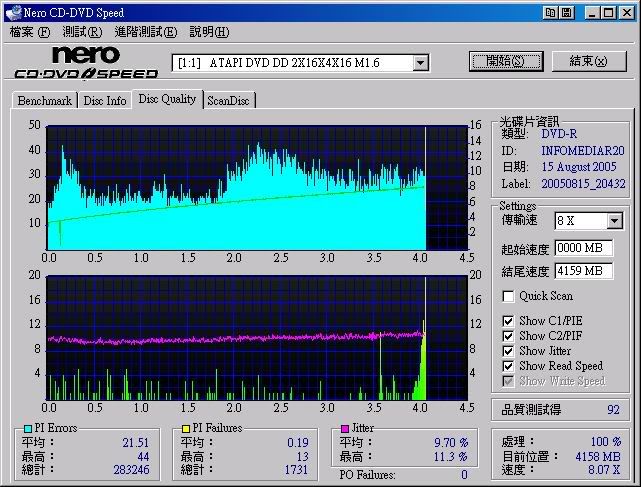Open the 進階測試(E) menu
Viewport: 641px width, 487px height.
coord(146,32)
